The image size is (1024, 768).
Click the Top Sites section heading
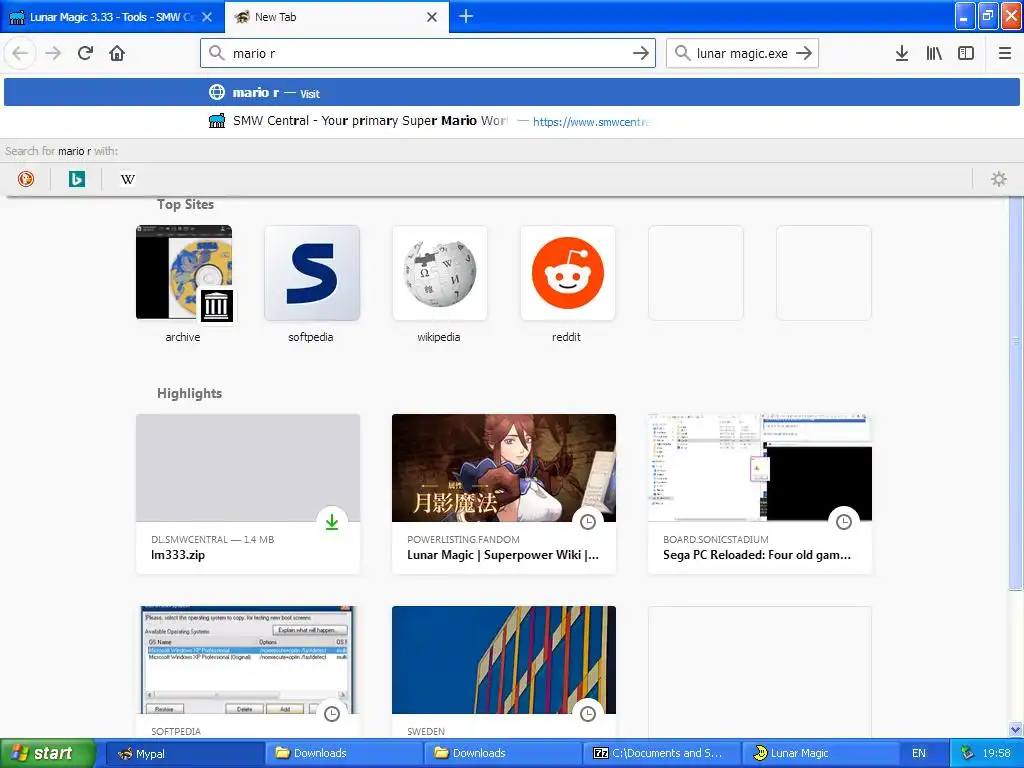185,204
